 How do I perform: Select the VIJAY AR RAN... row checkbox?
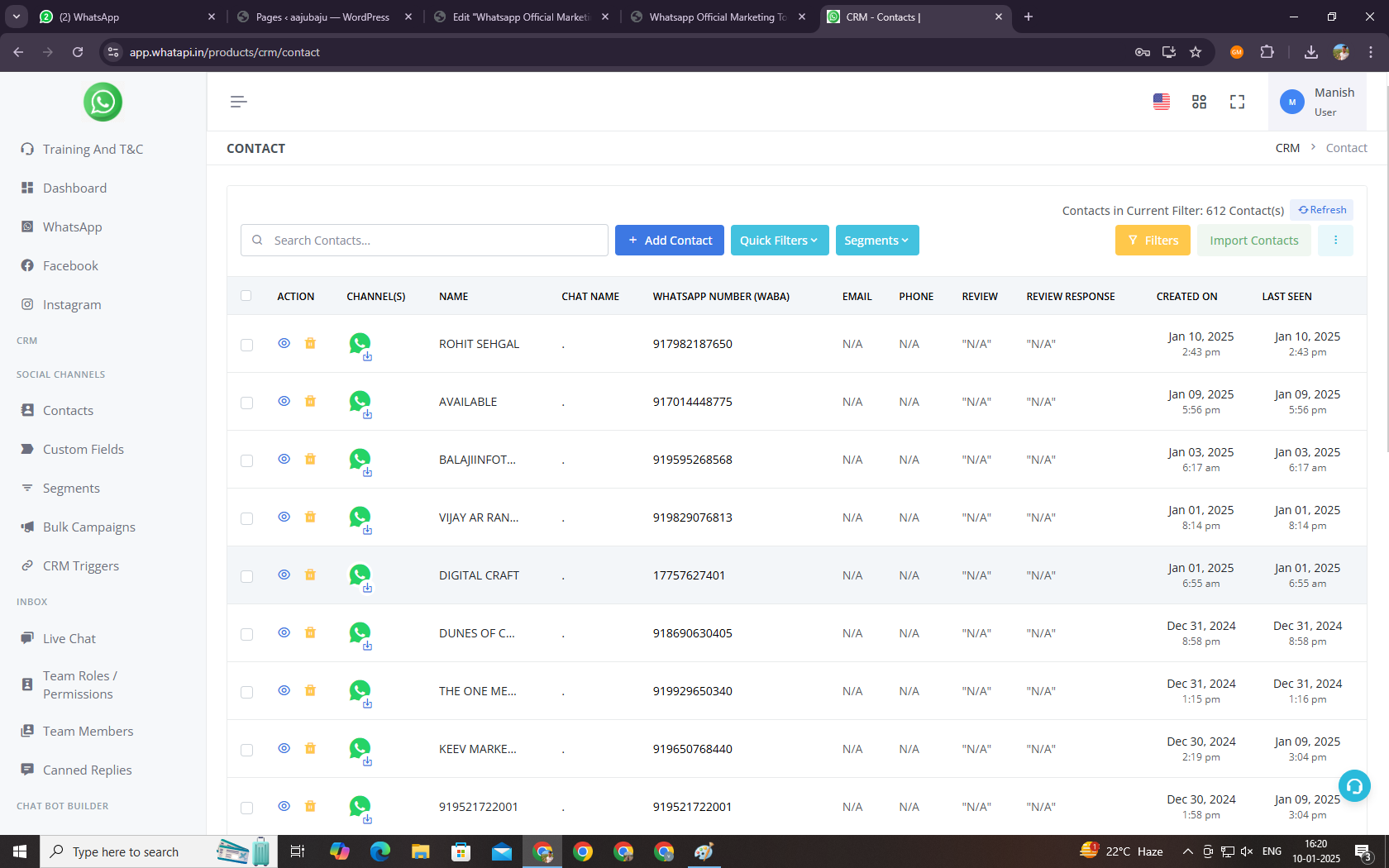[246, 518]
